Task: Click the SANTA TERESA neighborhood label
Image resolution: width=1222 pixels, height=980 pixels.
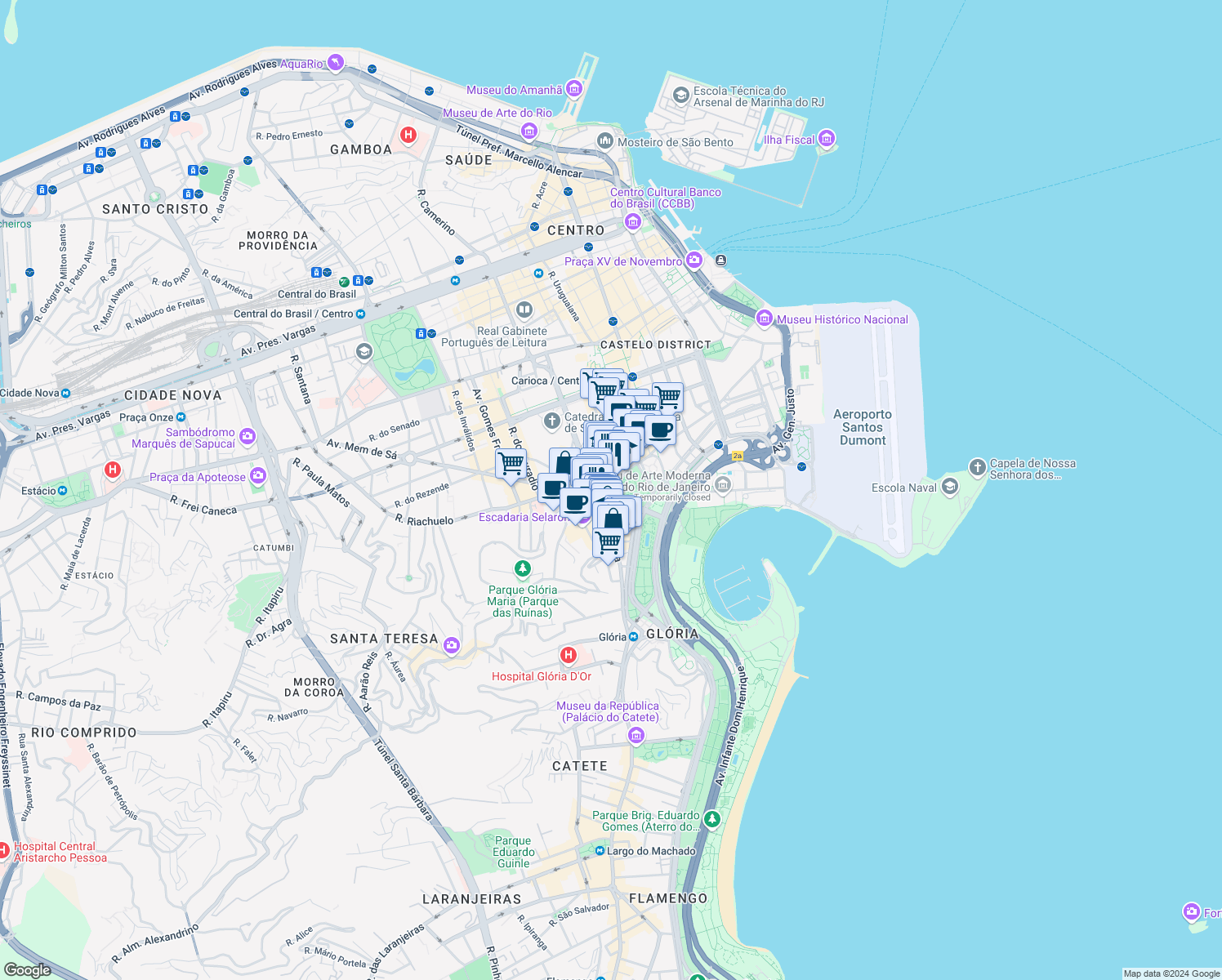Action: 384,639
